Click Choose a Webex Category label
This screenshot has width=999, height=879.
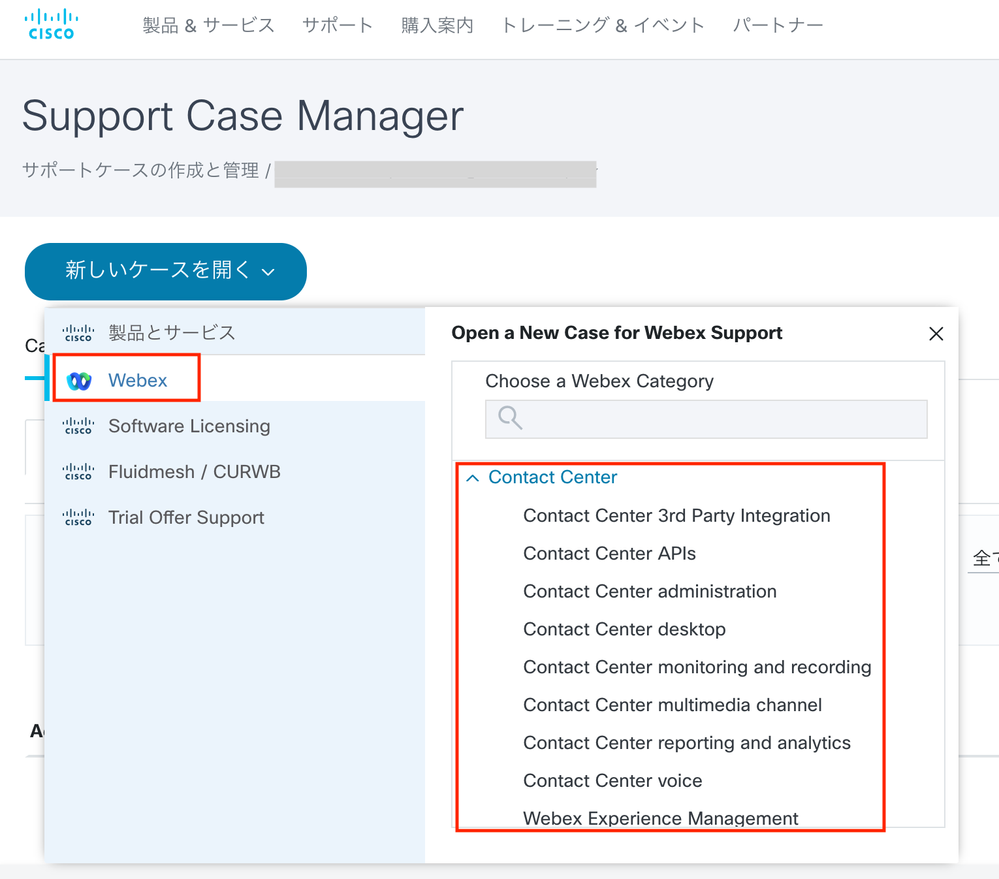tap(599, 381)
